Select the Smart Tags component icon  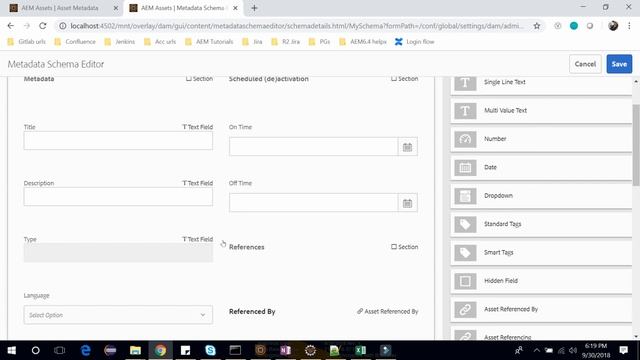465,253
